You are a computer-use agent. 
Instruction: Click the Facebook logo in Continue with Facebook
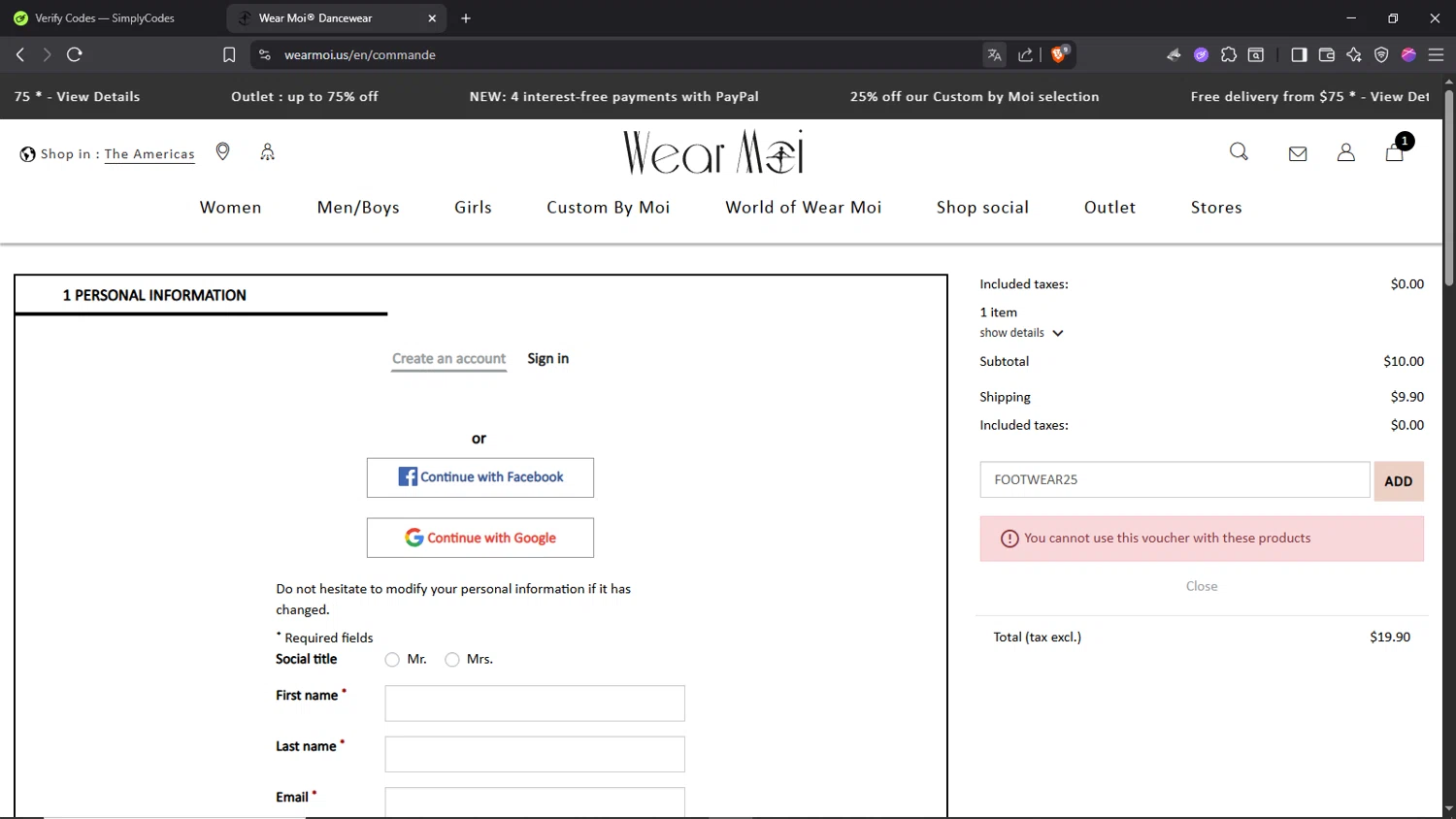coord(408,476)
